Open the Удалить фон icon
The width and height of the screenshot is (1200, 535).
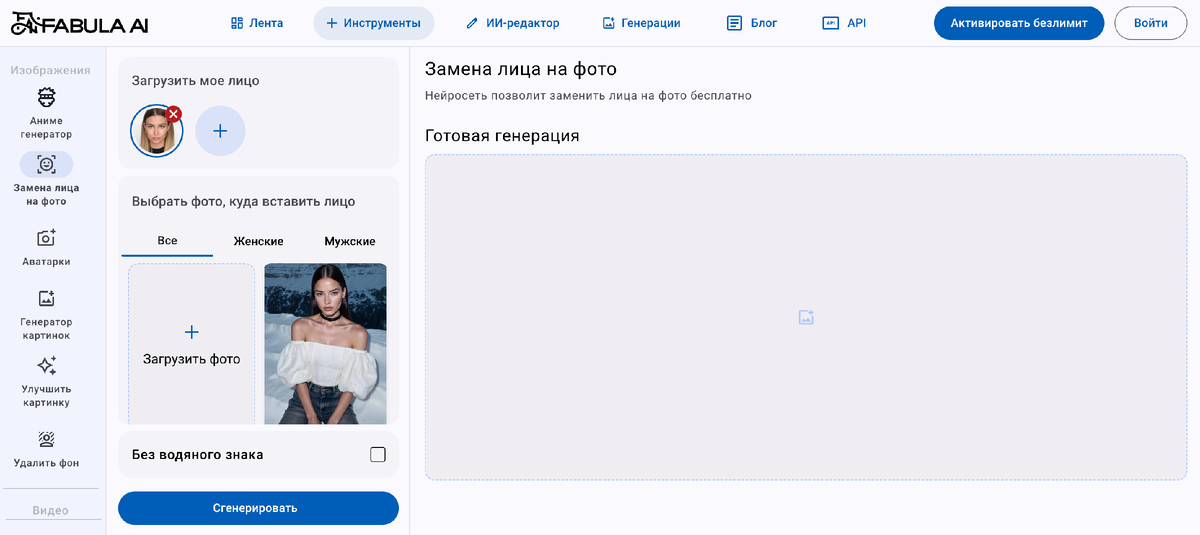click(46, 439)
